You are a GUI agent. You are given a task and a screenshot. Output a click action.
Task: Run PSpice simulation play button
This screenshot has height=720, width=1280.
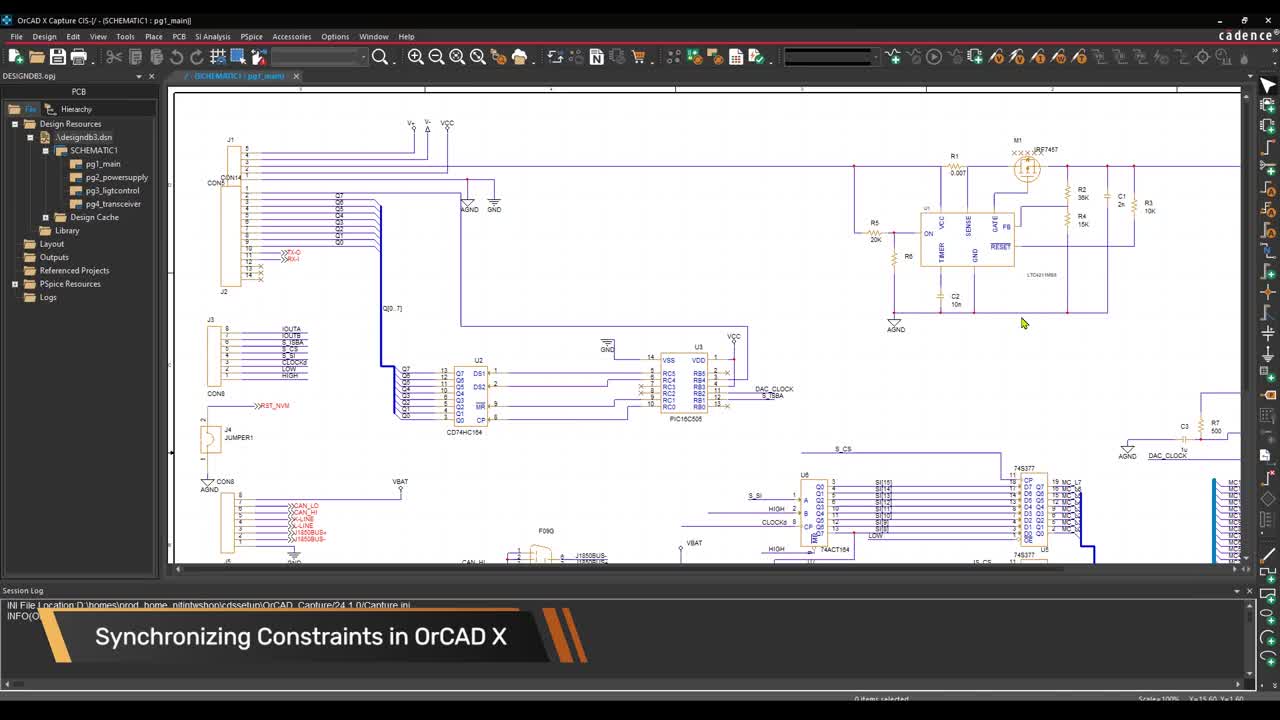coord(934,57)
